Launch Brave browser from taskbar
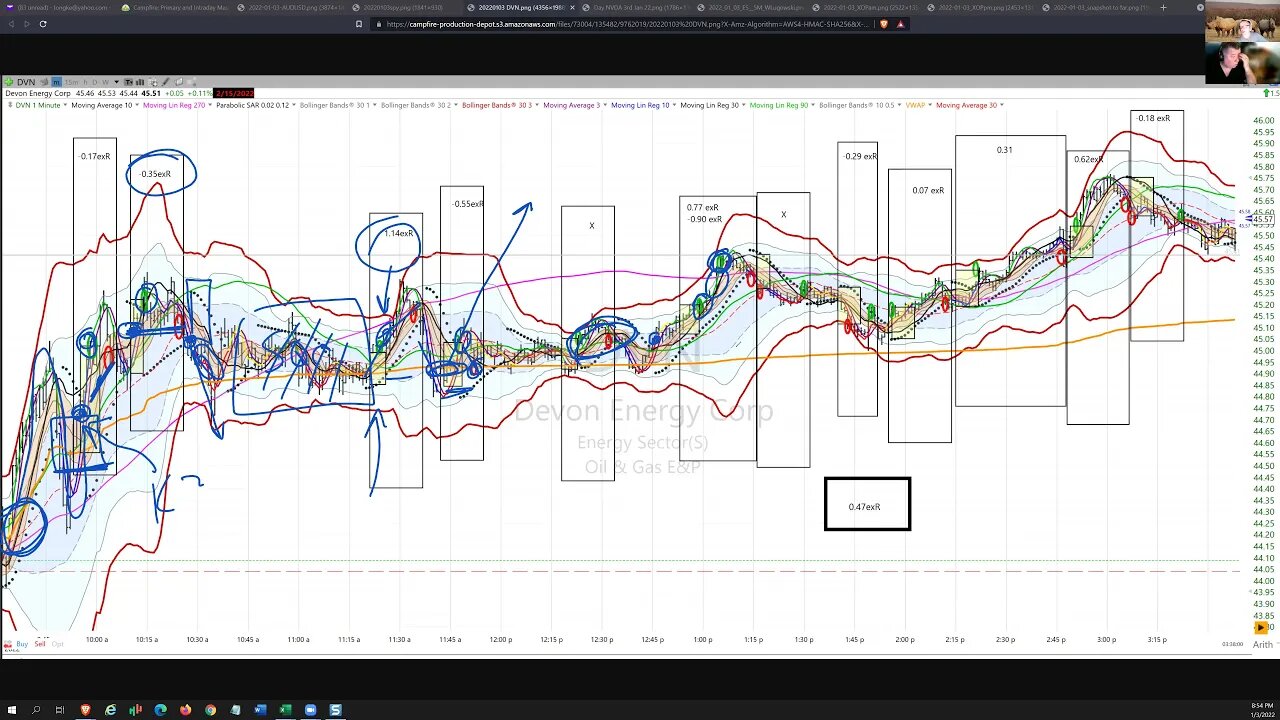 tap(85, 710)
